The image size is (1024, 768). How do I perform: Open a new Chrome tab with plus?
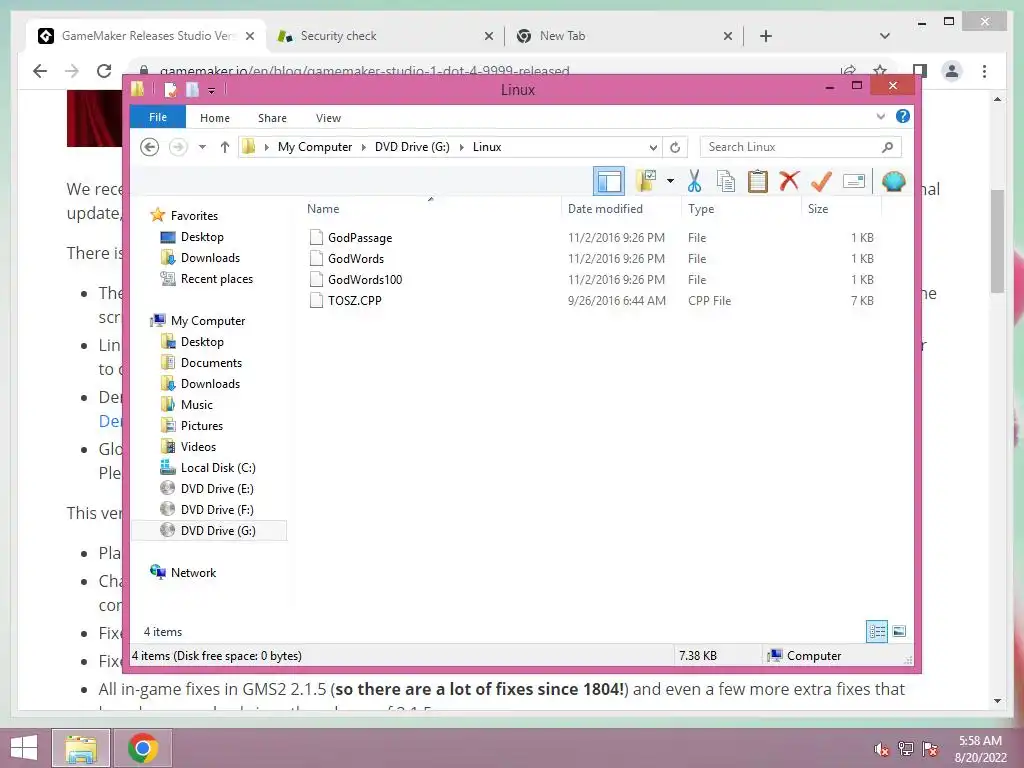click(x=766, y=36)
